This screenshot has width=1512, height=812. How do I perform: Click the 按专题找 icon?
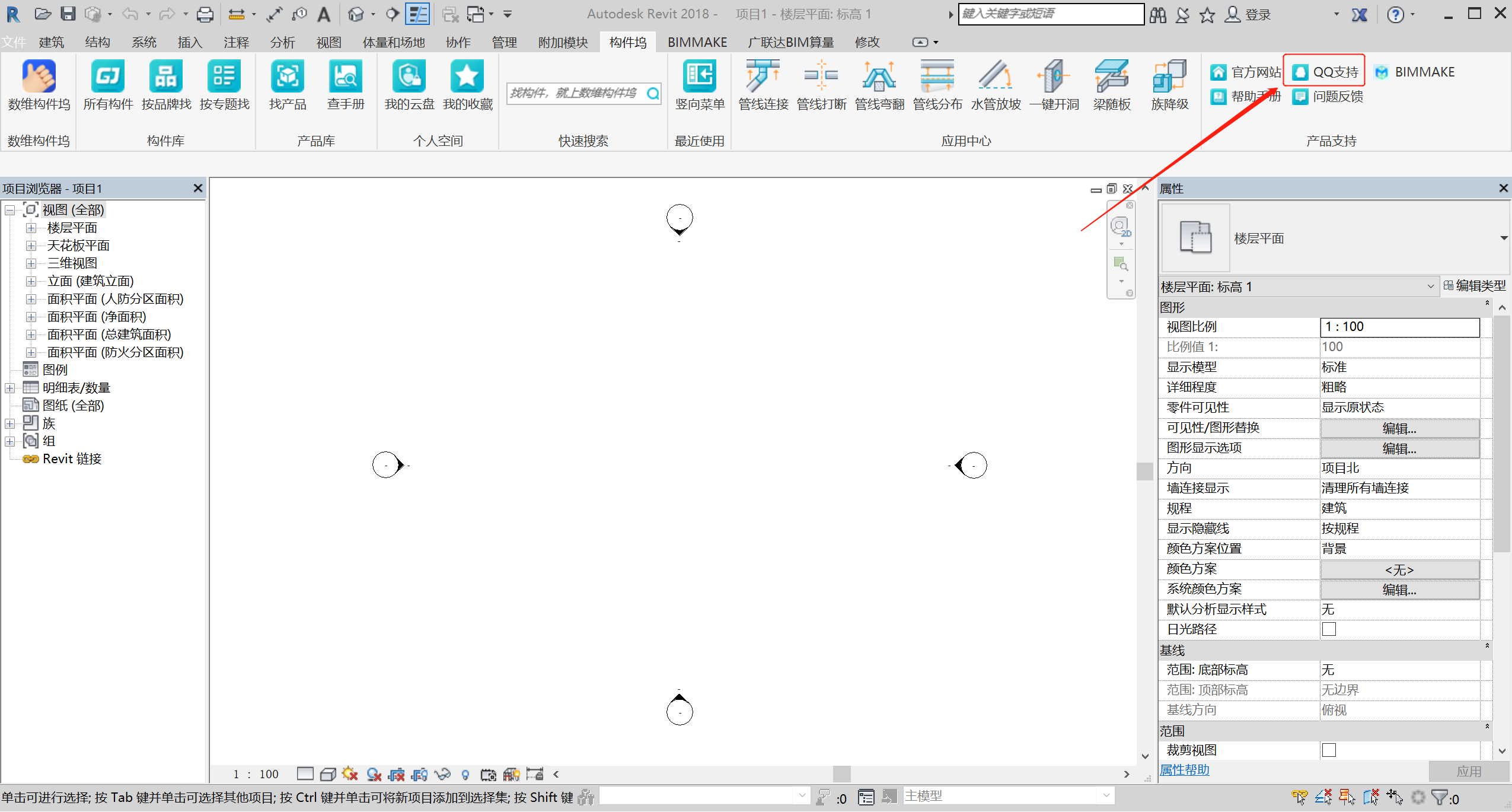click(x=224, y=77)
